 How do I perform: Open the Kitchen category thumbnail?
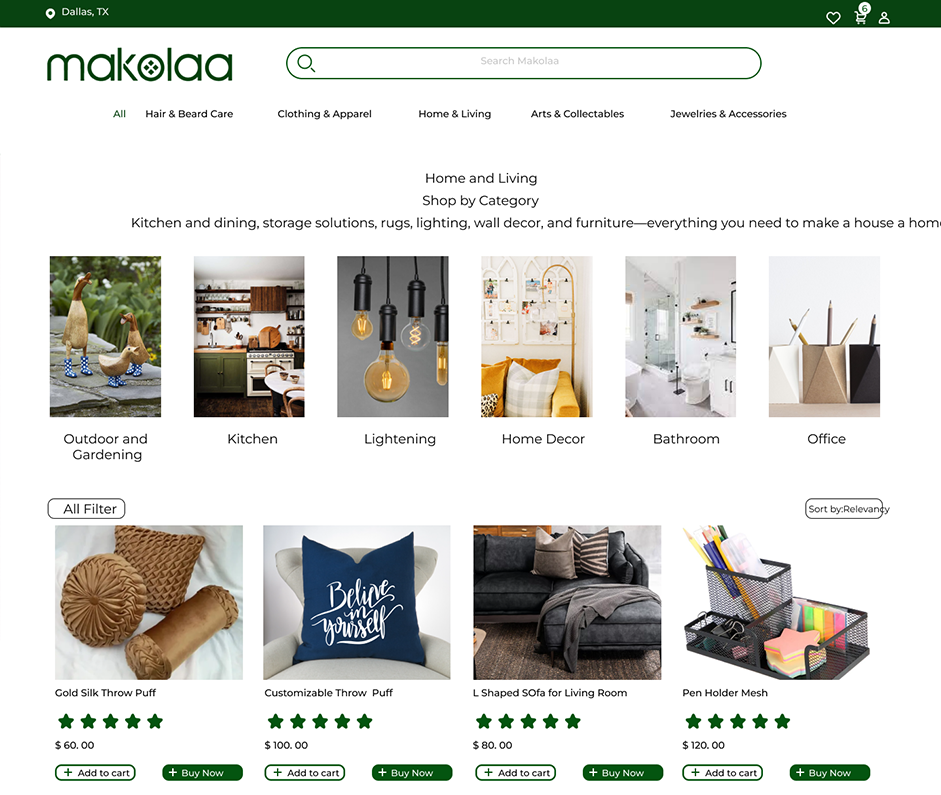(x=249, y=337)
